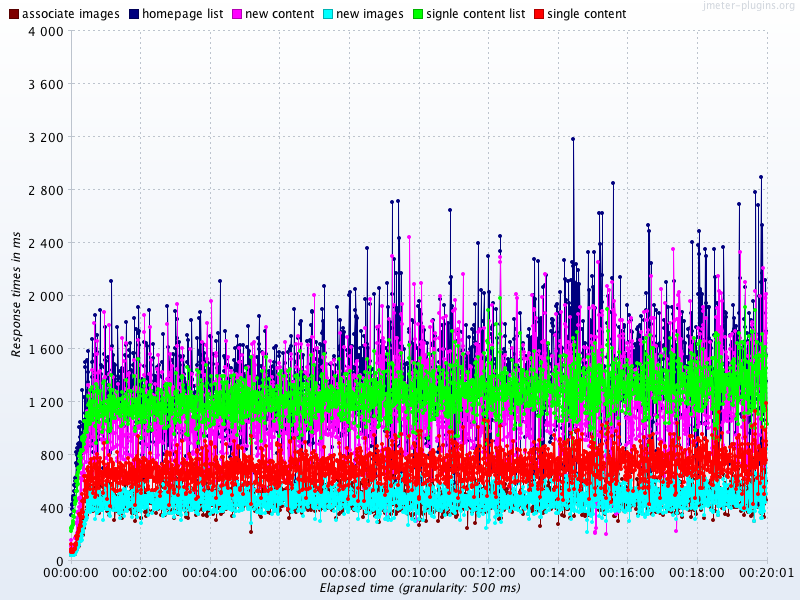Select the 'homepage list' legend label
This screenshot has height=600, width=800.
click(182, 14)
